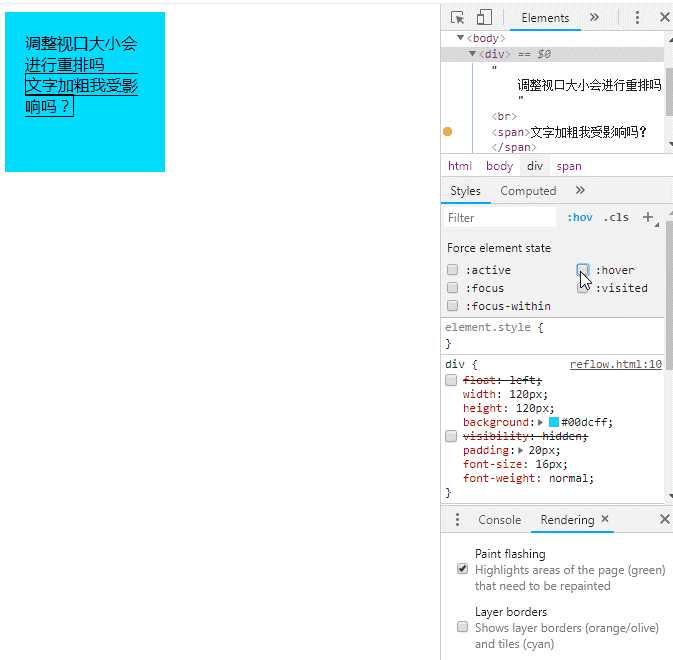Open the reflow.html:10 source link
This screenshot has width=673, height=660.
[x=615, y=364]
